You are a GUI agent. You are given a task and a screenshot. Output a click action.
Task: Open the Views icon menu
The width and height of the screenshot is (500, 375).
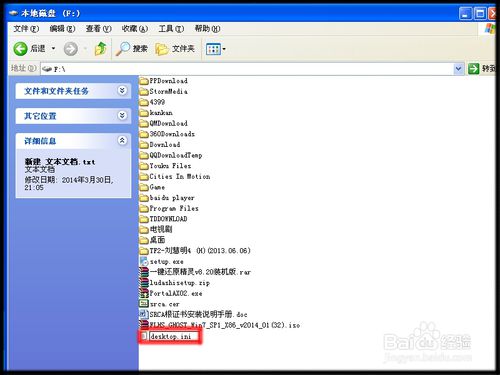coord(216,49)
